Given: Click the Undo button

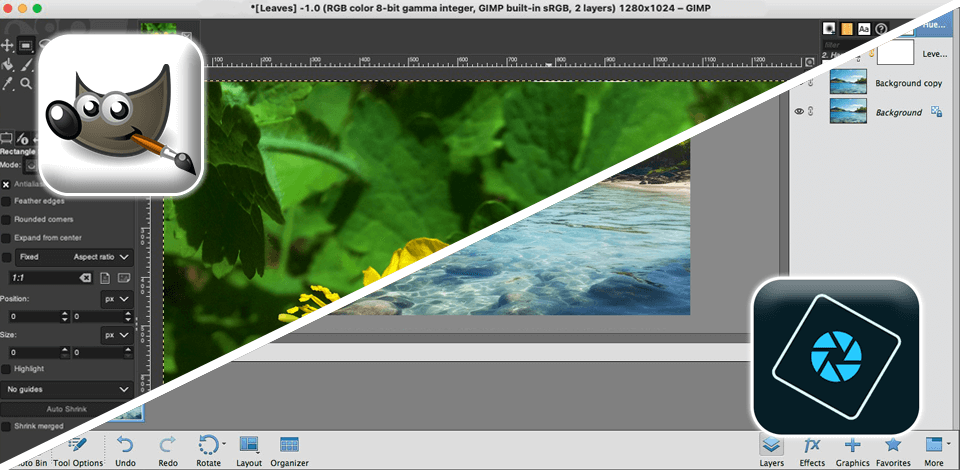Looking at the screenshot, I should pos(125,452).
